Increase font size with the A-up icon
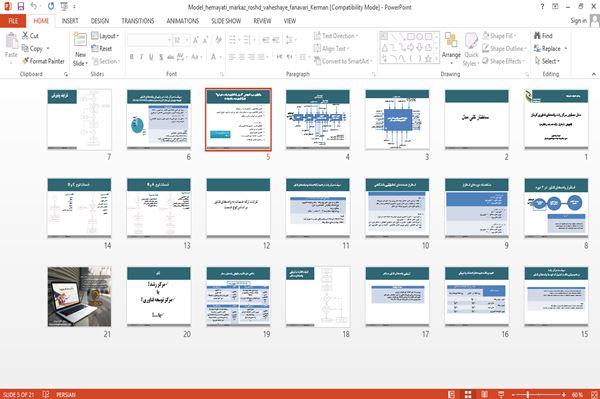The height and width of the screenshot is (399, 600). click(196, 40)
